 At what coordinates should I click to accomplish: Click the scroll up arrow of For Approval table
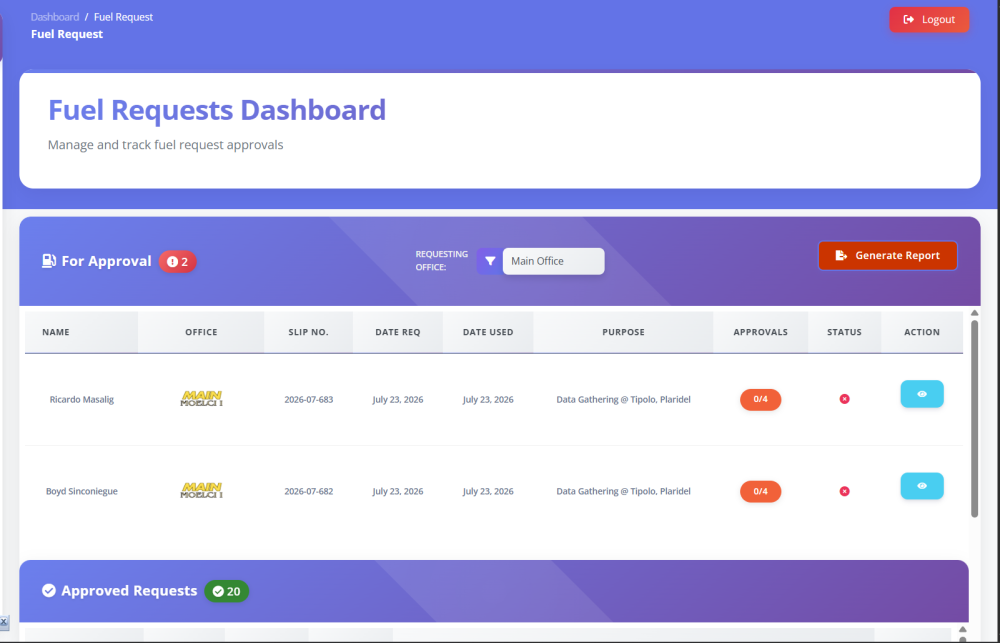pyautogui.click(x=974, y=313)
